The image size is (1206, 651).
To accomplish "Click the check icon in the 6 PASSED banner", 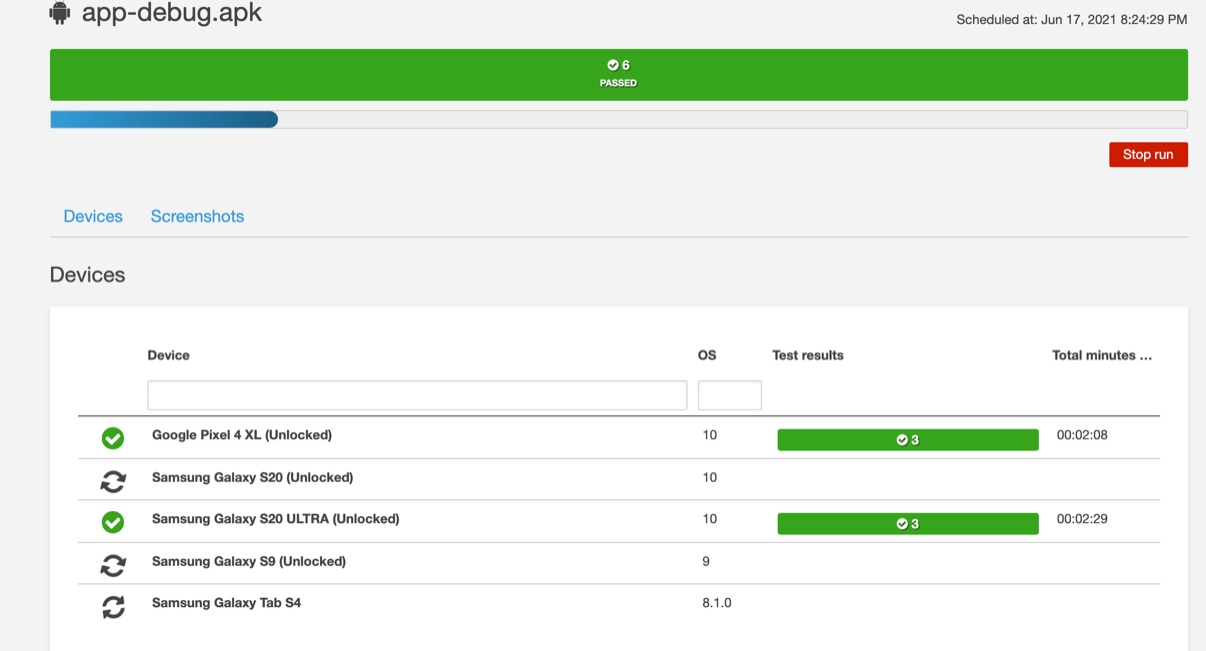I will click(x=613, y=65).
